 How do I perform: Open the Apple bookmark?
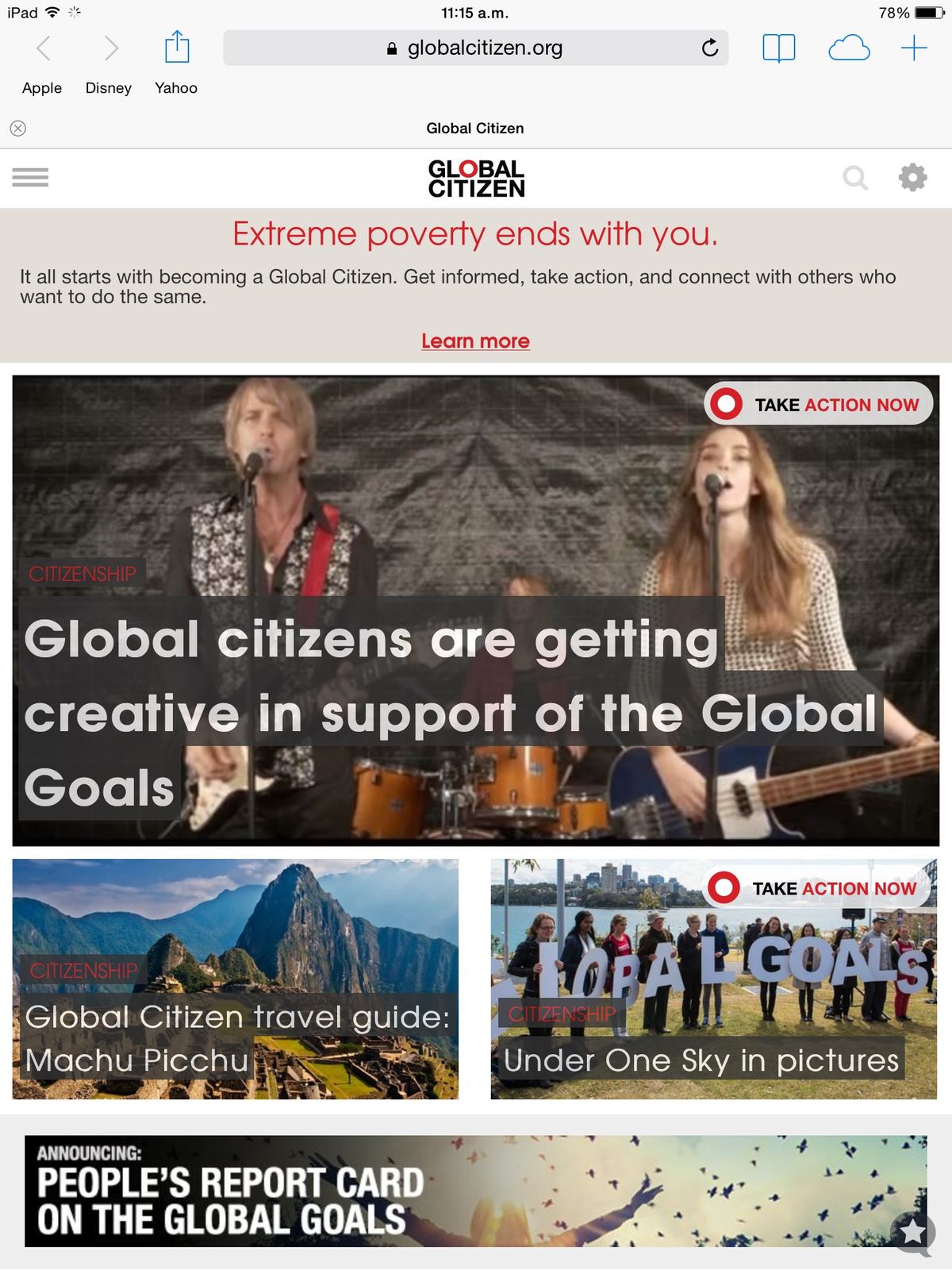pos(42,88)
